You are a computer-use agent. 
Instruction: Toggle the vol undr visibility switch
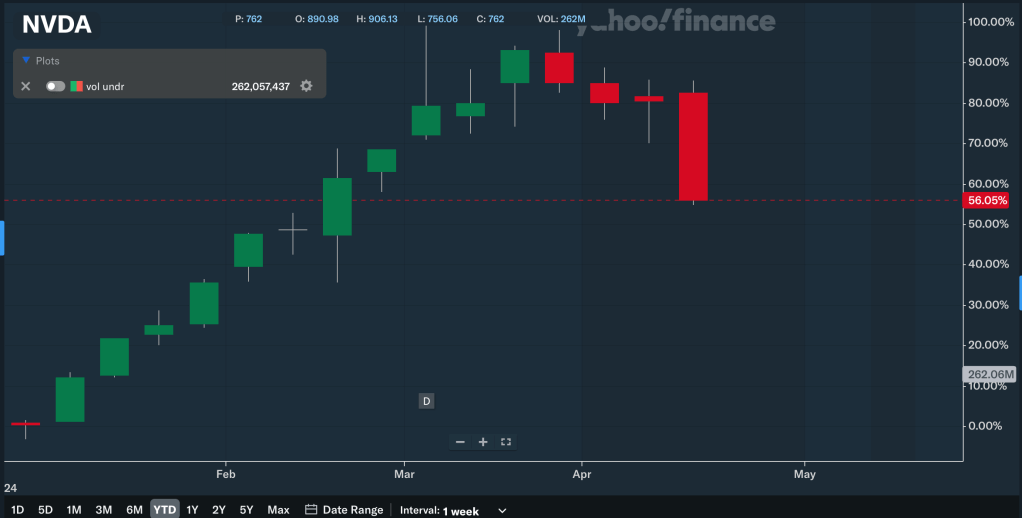(x=55, y=87)
